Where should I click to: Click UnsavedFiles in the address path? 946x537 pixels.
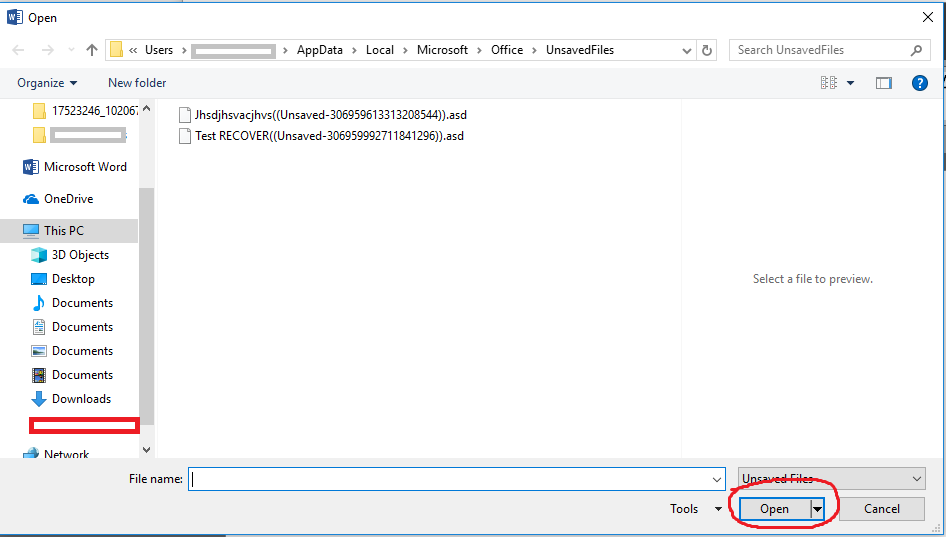click(580, 50)
